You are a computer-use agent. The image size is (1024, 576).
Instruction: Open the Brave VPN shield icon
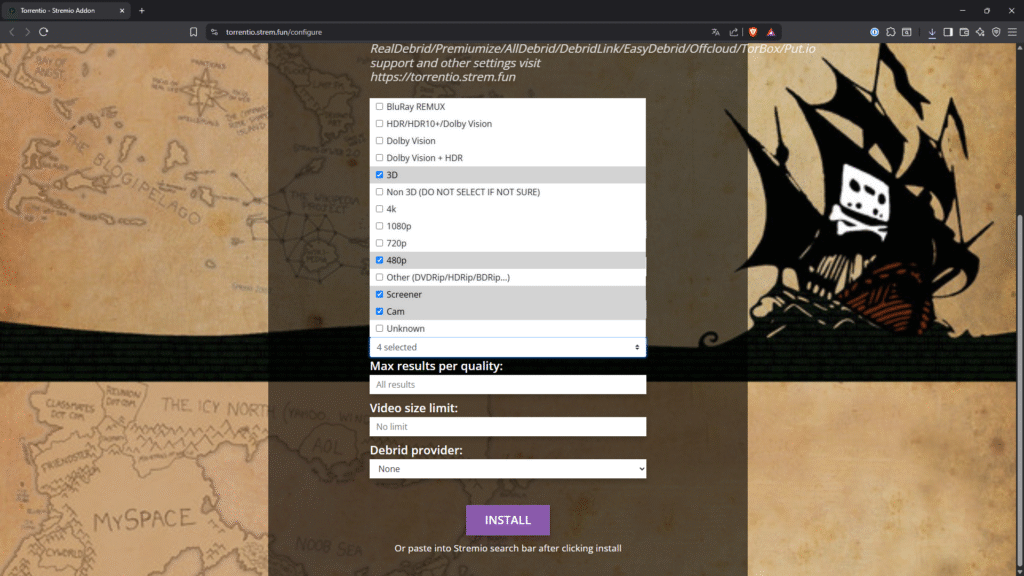997,32
